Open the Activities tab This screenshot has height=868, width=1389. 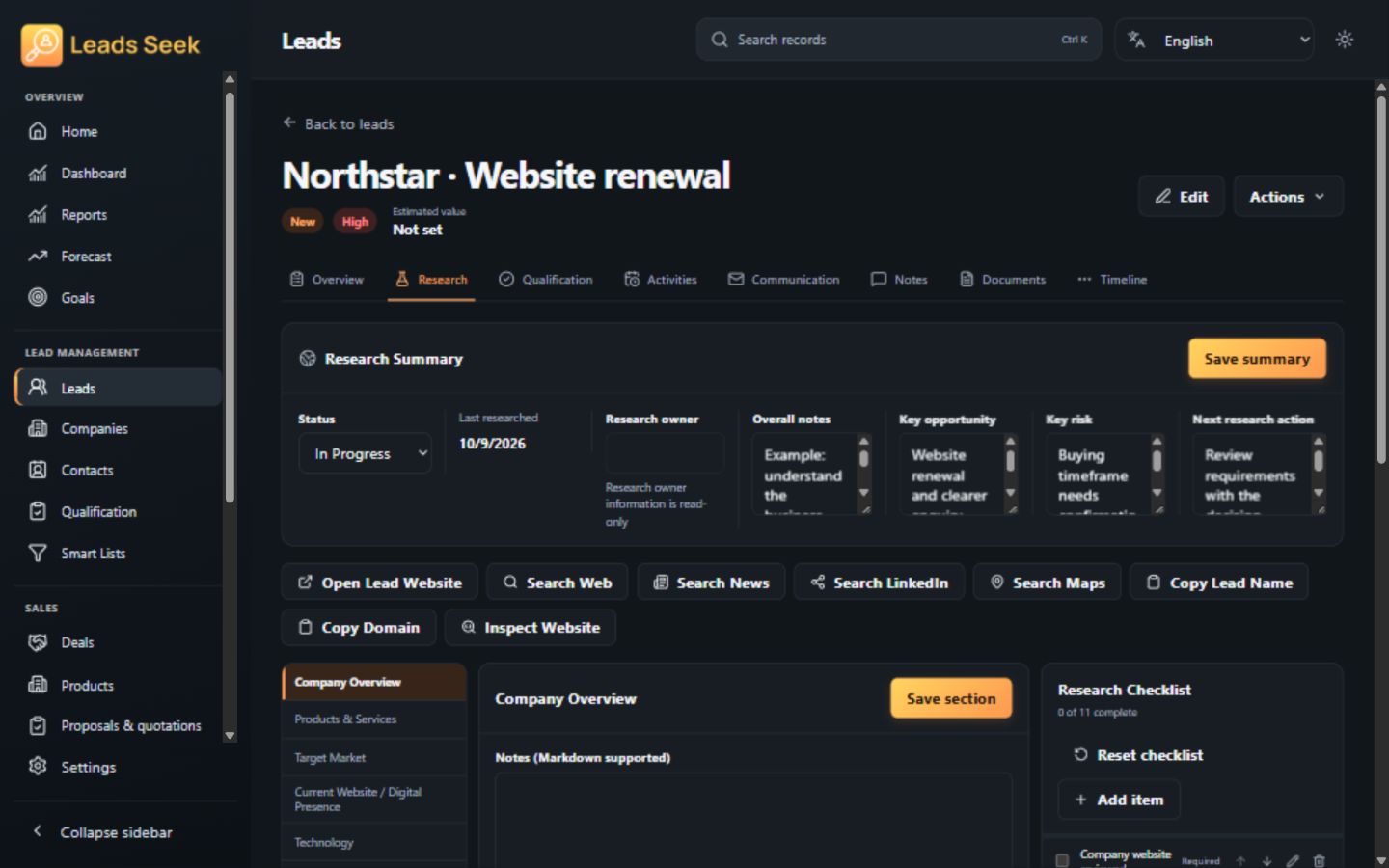coord(661,280)
